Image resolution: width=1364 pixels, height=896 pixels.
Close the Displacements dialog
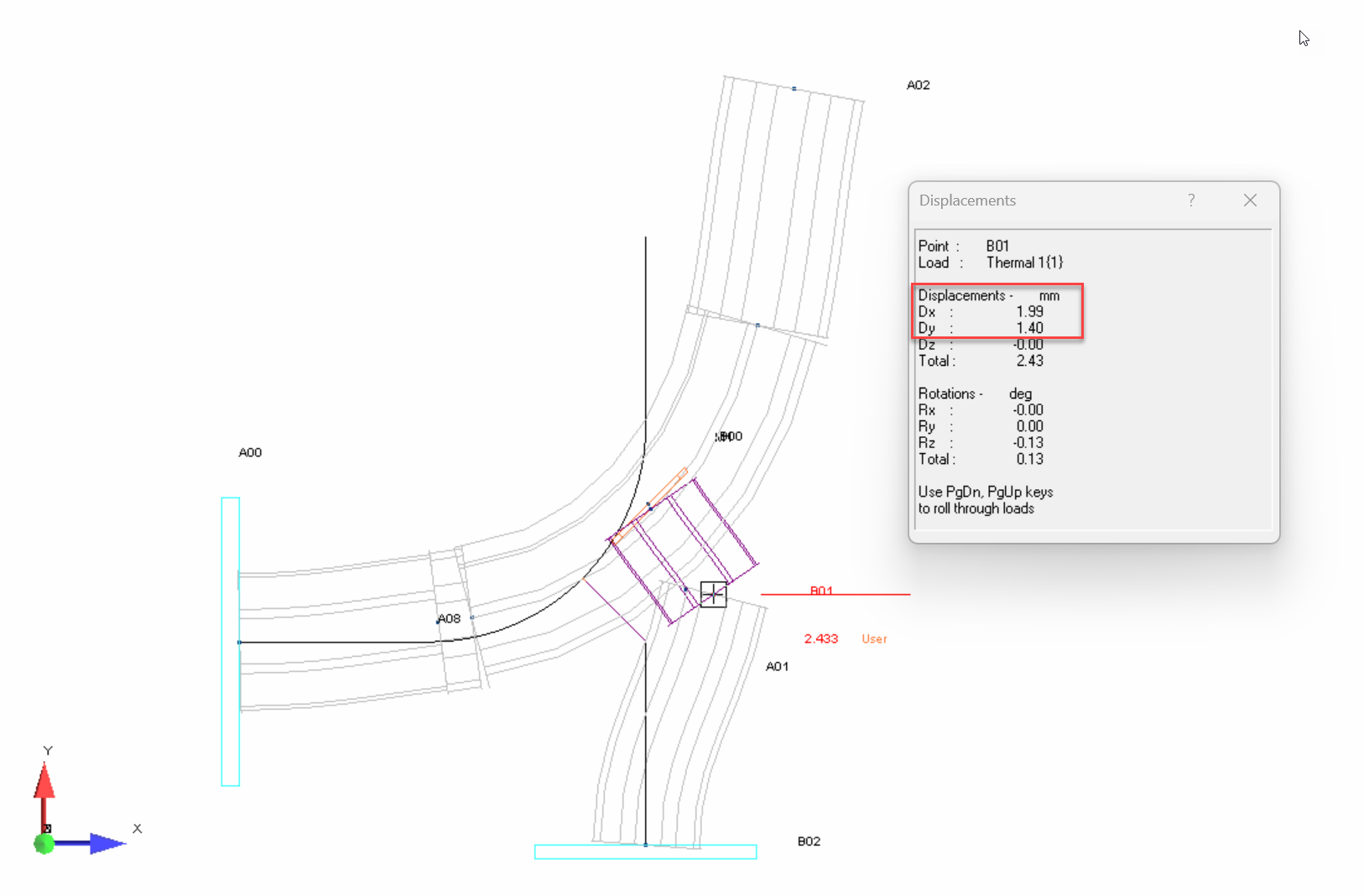pyautogui.click(x=1250, y=200)
